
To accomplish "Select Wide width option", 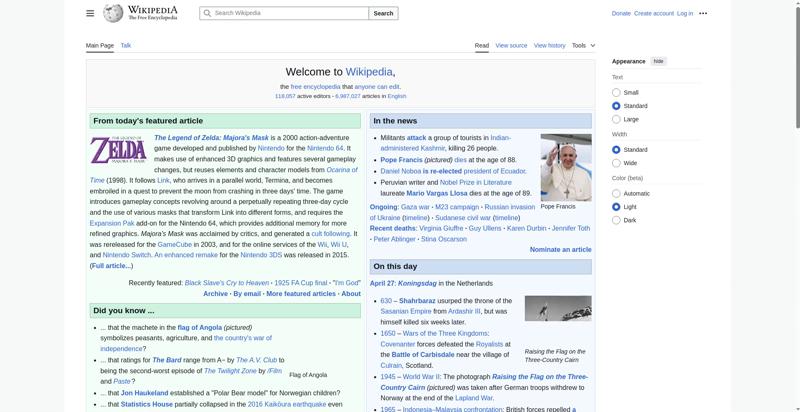I will (x=616, y=163).
